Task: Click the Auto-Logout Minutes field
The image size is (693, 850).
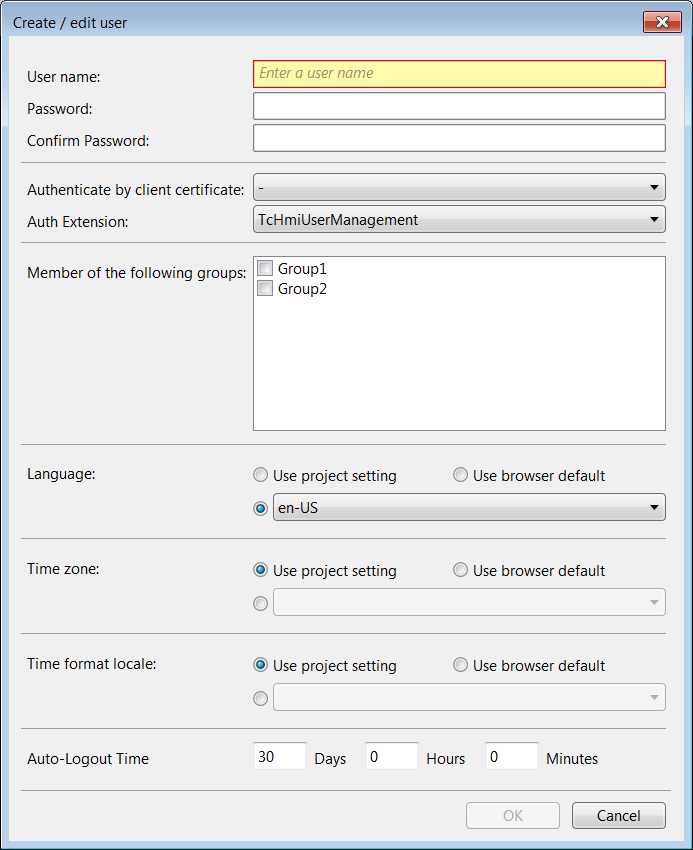Action: 511,756
